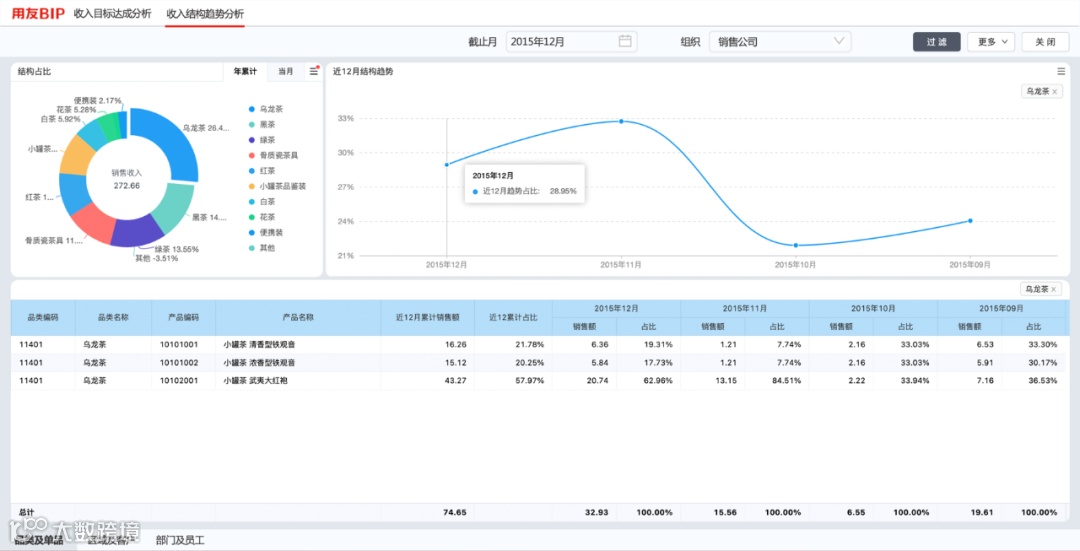
Task: Click the 2015年12月 table group header
Action: [x=616, y=309]
